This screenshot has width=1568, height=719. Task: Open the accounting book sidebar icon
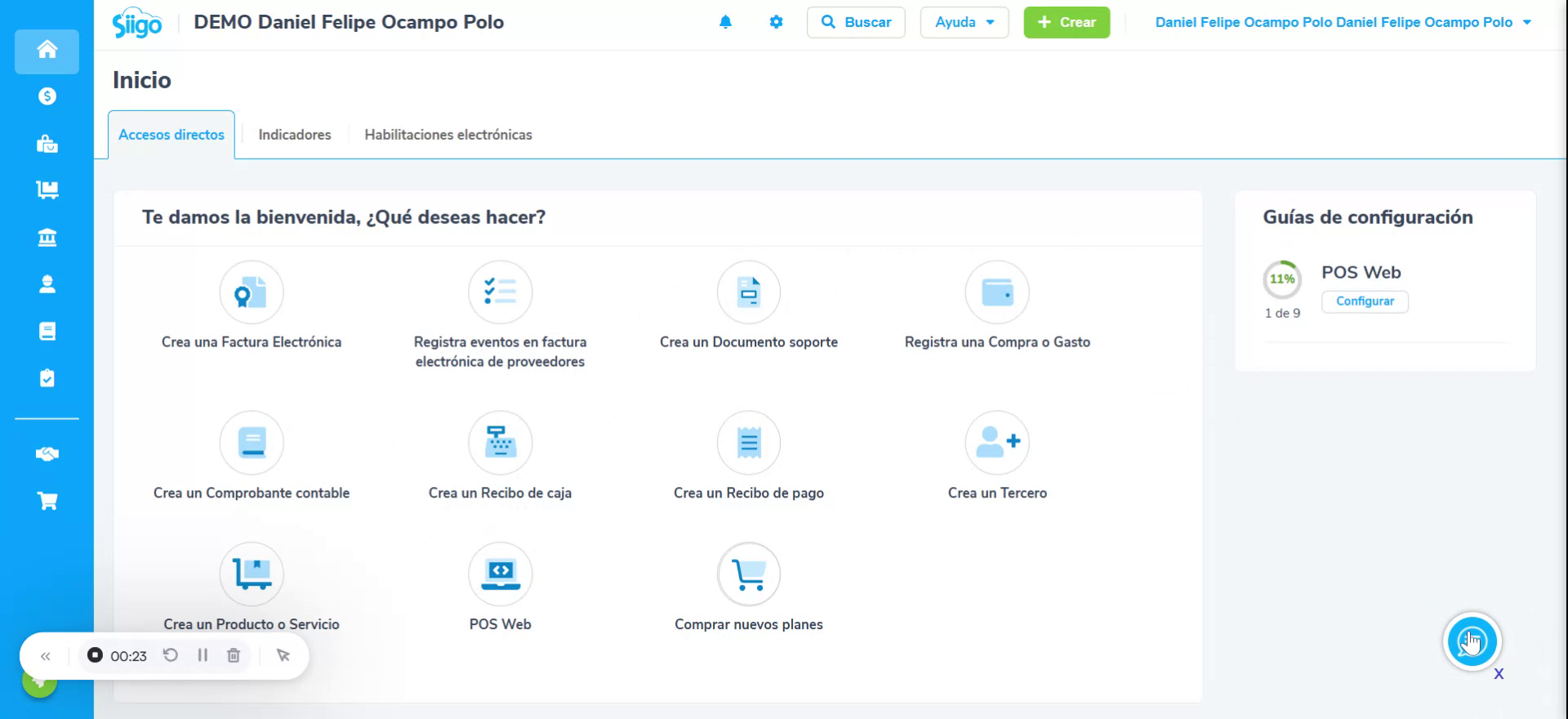click(47, 331)
